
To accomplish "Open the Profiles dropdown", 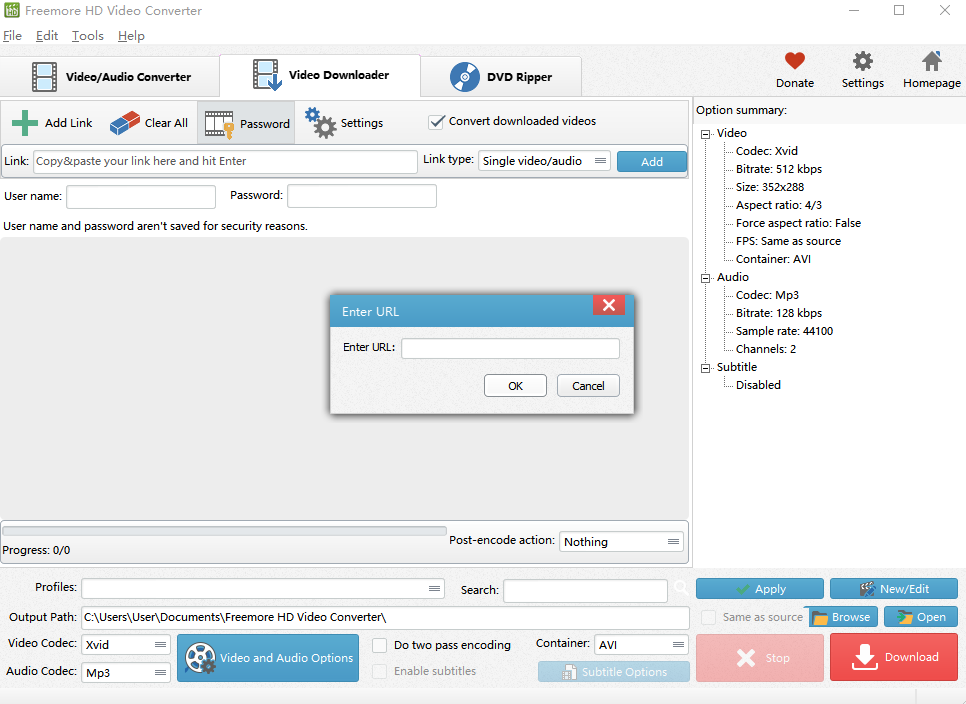I will pos(262,588).
